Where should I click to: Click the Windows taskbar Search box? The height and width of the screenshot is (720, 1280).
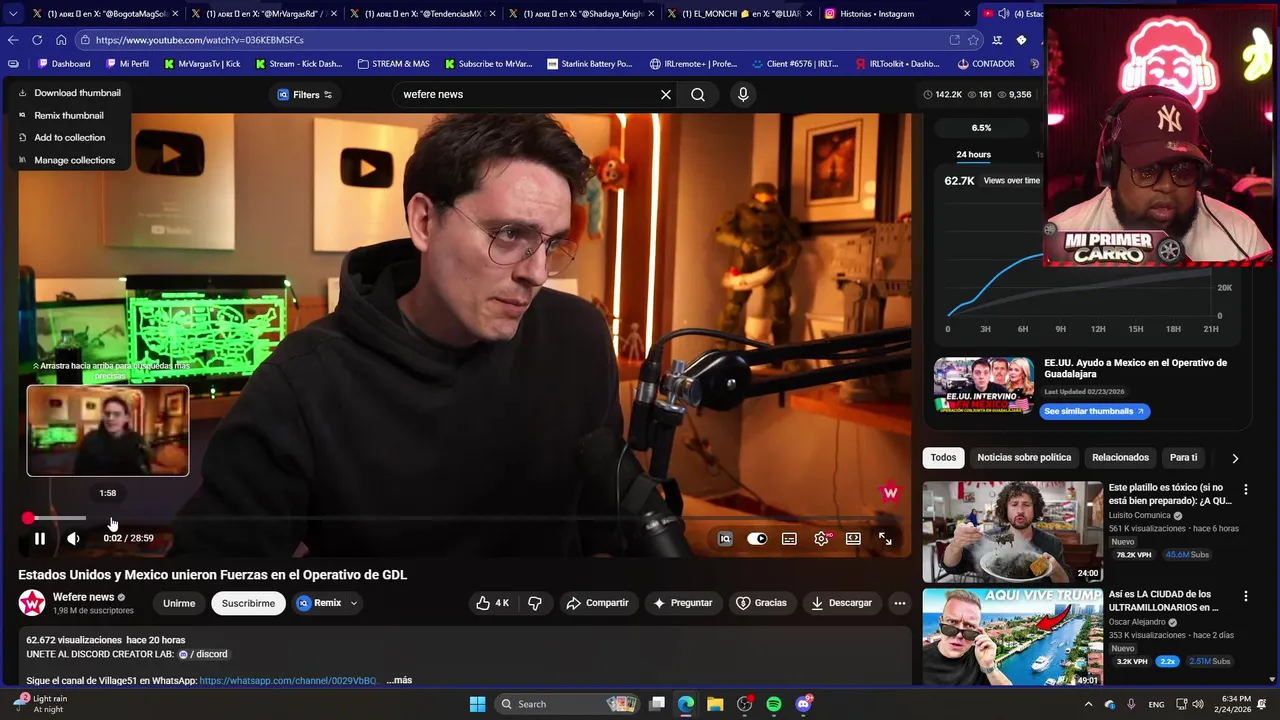(x=567, y=704)
